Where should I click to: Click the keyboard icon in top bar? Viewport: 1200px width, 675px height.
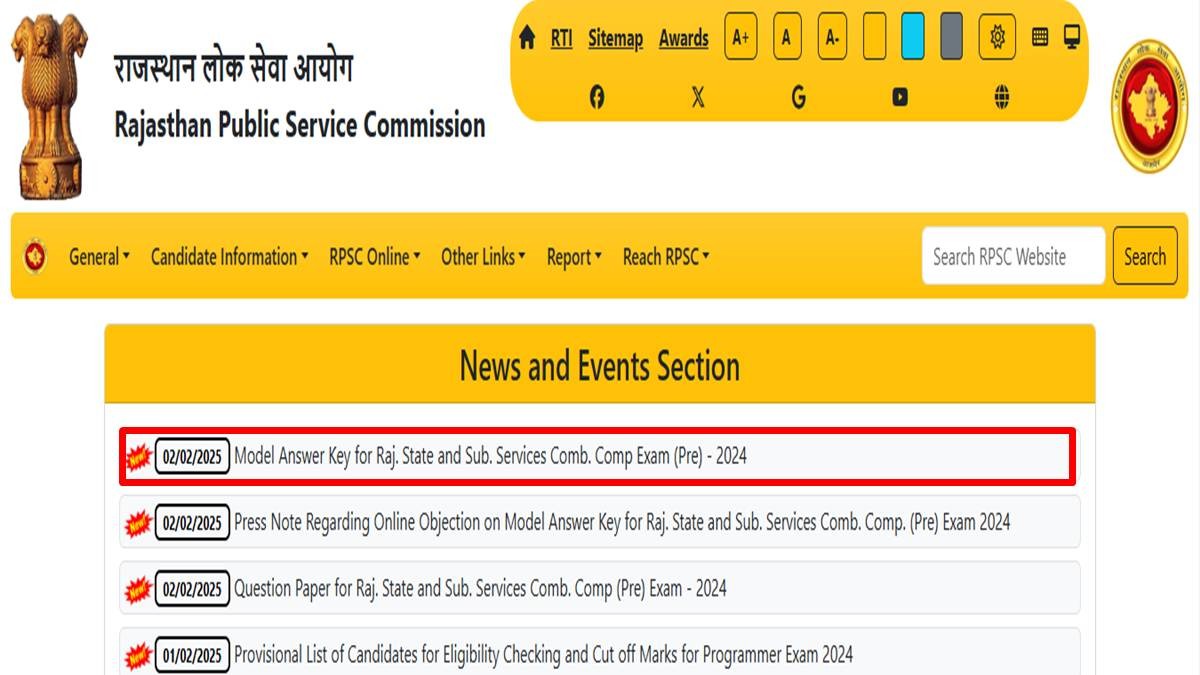pyautogui.click(x=1040, y=37)
